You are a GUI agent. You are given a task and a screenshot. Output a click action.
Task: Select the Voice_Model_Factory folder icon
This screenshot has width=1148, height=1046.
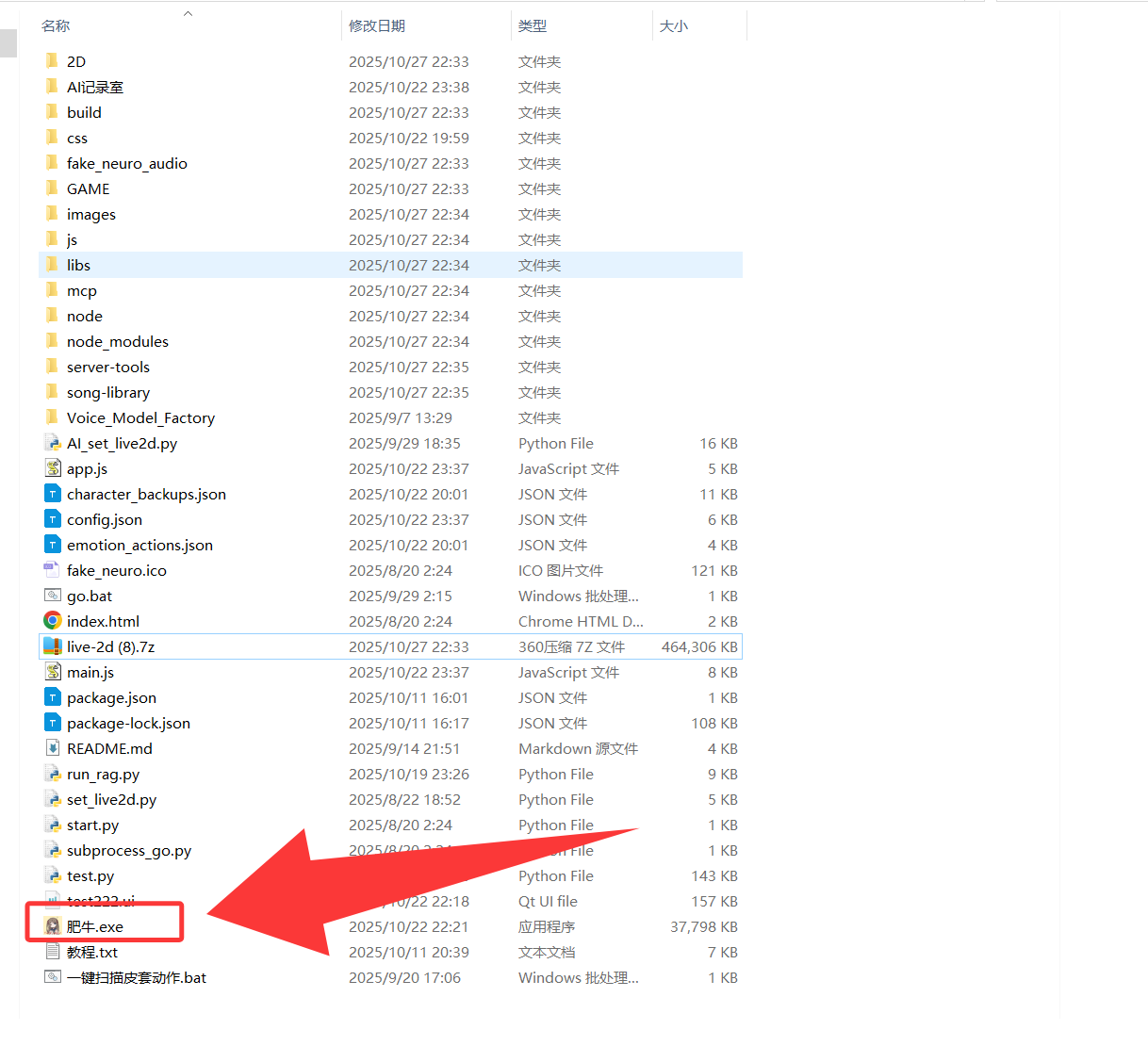(53, 417)
